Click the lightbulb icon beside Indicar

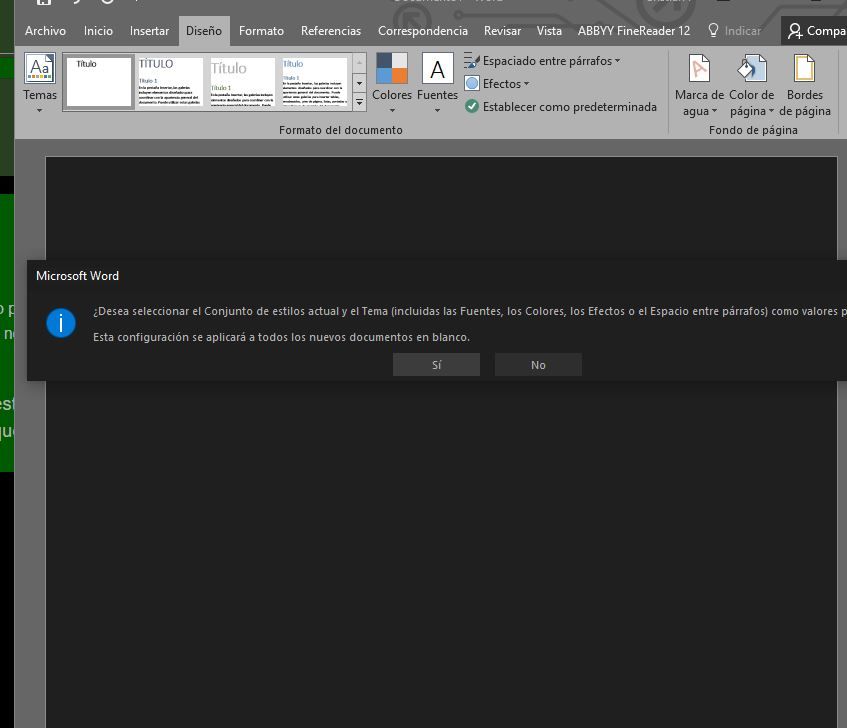click(x=713, y=30)
